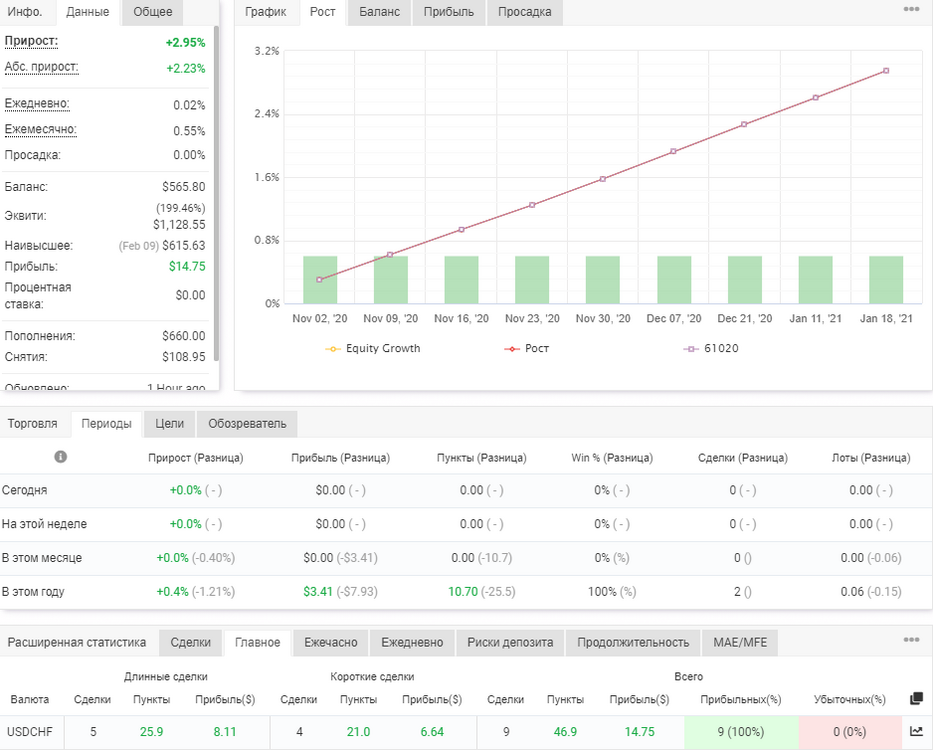The width and height of the screenshot is (933, 750).
Task: Click the $660.00 deposits value
Action: (x=184, y=336)
